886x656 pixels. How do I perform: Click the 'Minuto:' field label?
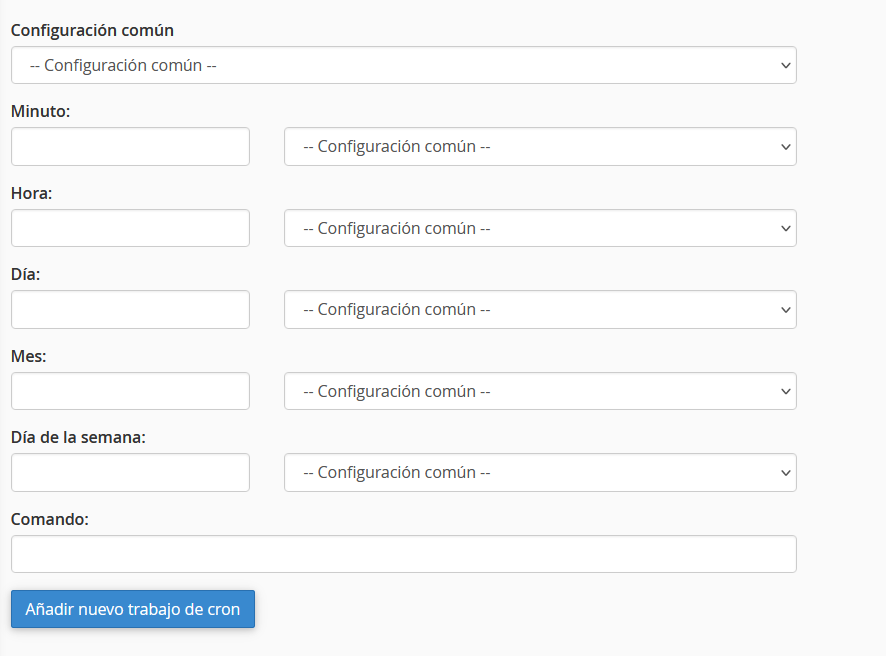[x=41, y=111]
